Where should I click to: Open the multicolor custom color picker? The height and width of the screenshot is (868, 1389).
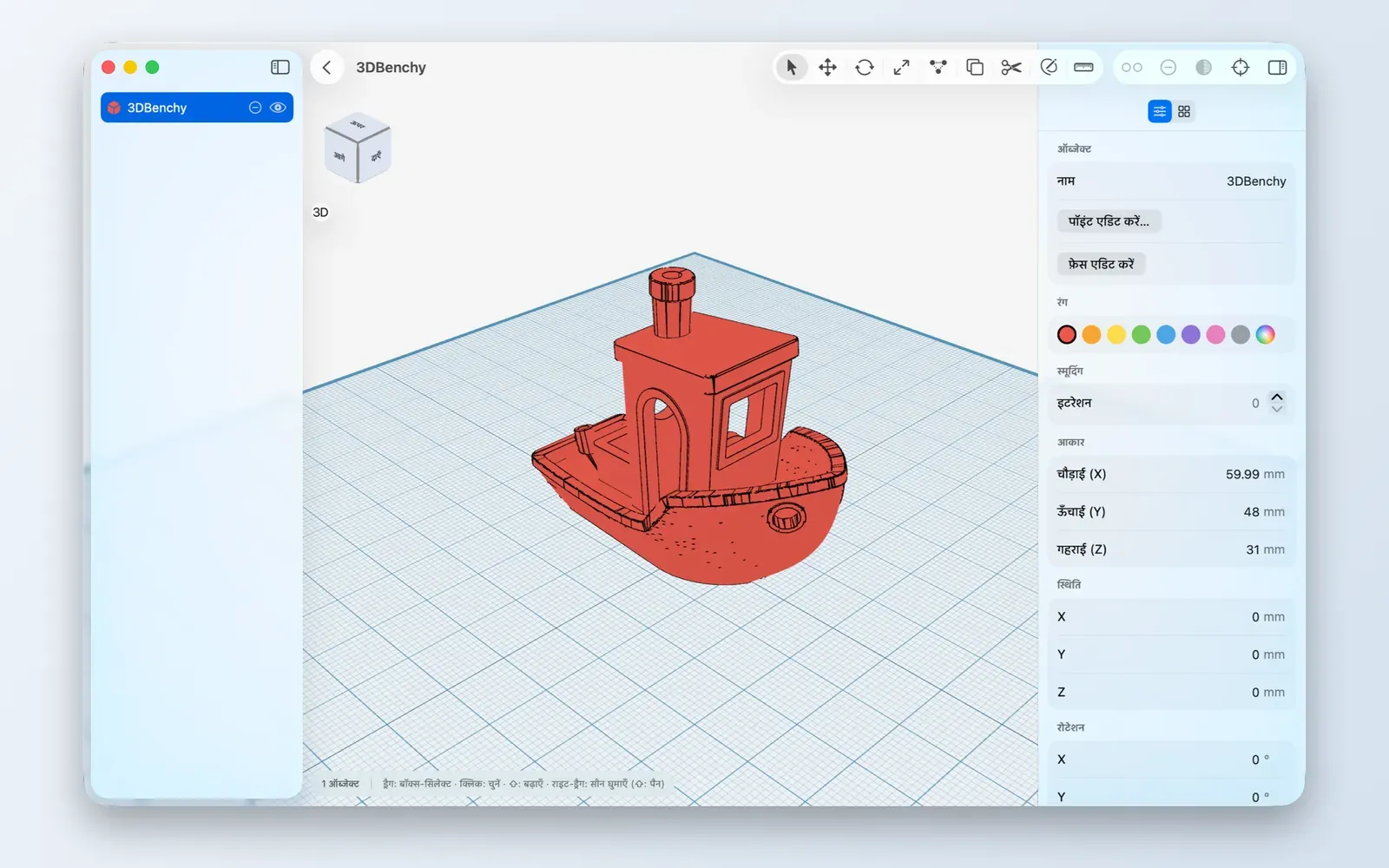point(1266,334)
